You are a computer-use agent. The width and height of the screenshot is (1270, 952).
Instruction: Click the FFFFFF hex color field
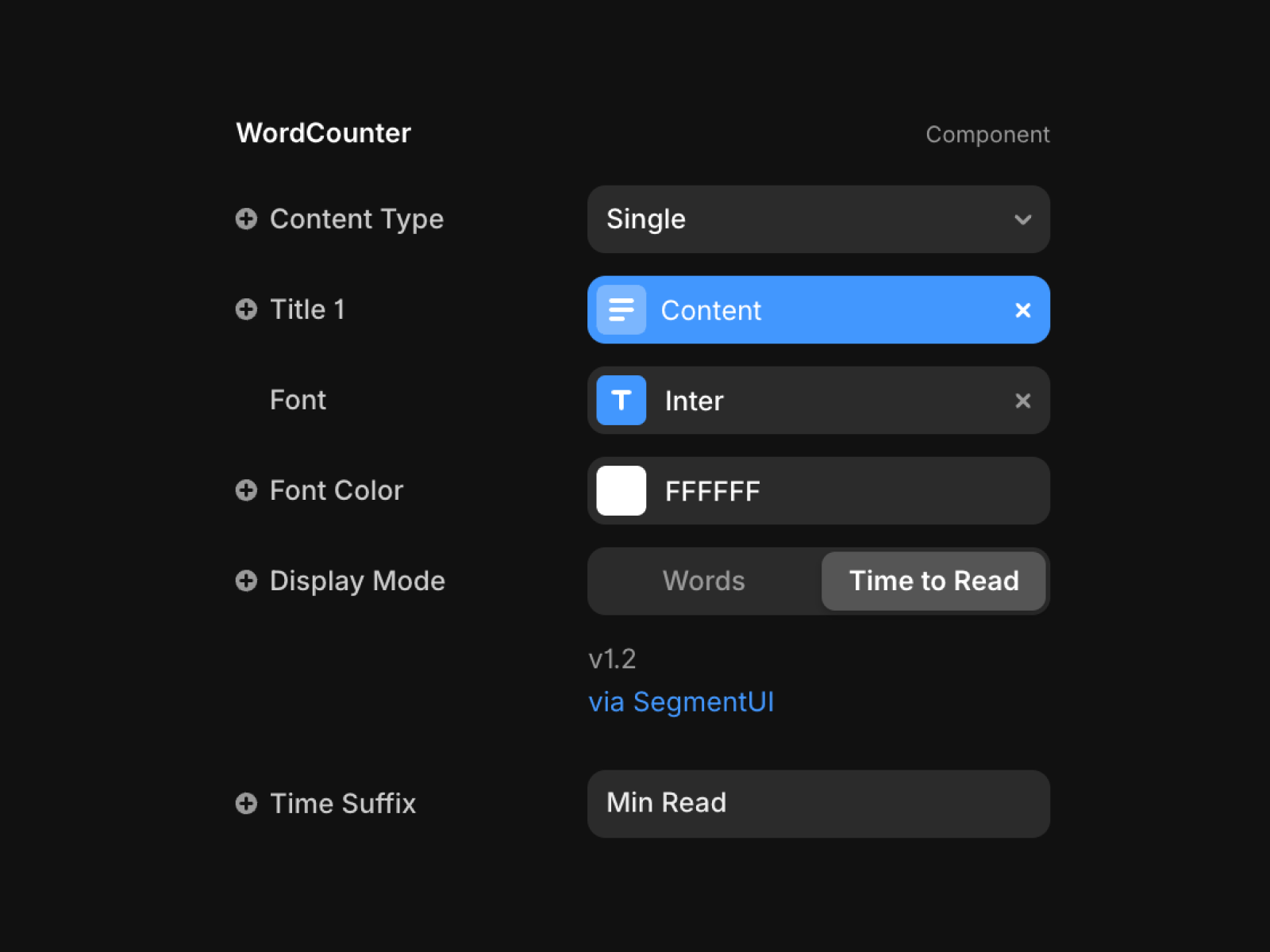point(818,490)
